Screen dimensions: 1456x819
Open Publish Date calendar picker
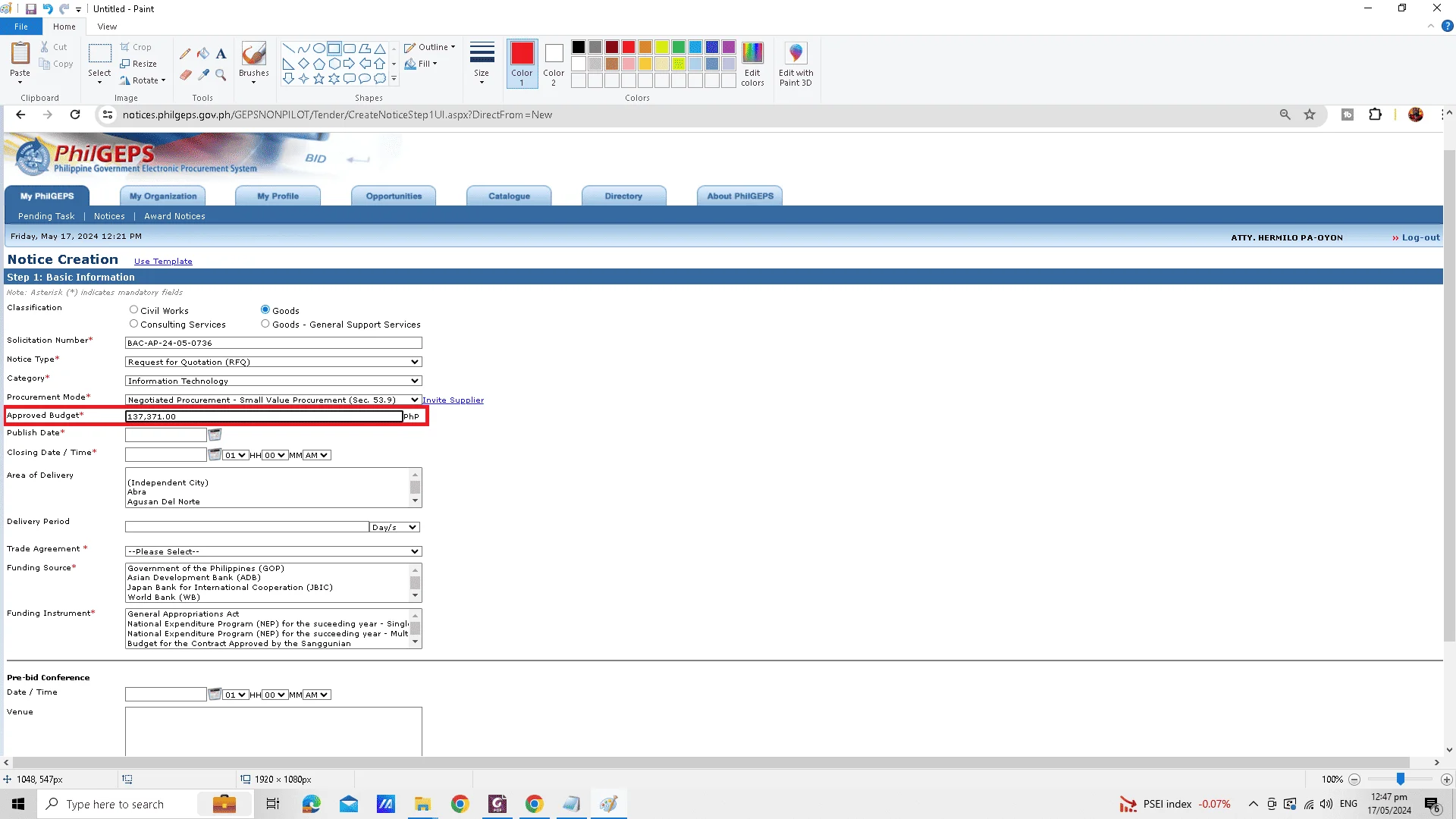(x=215, y=435)
